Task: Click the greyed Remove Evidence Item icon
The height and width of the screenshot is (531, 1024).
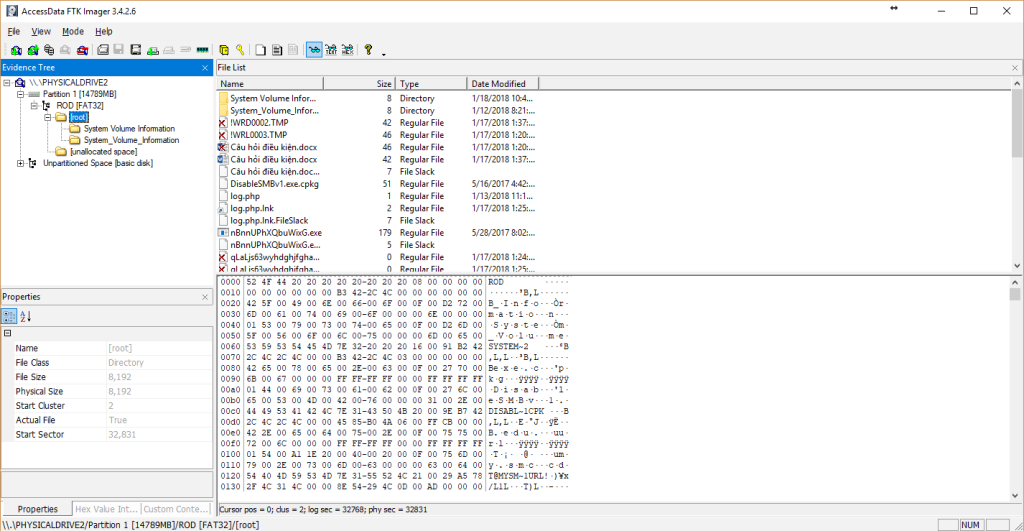Action: (x=65, y=50)
